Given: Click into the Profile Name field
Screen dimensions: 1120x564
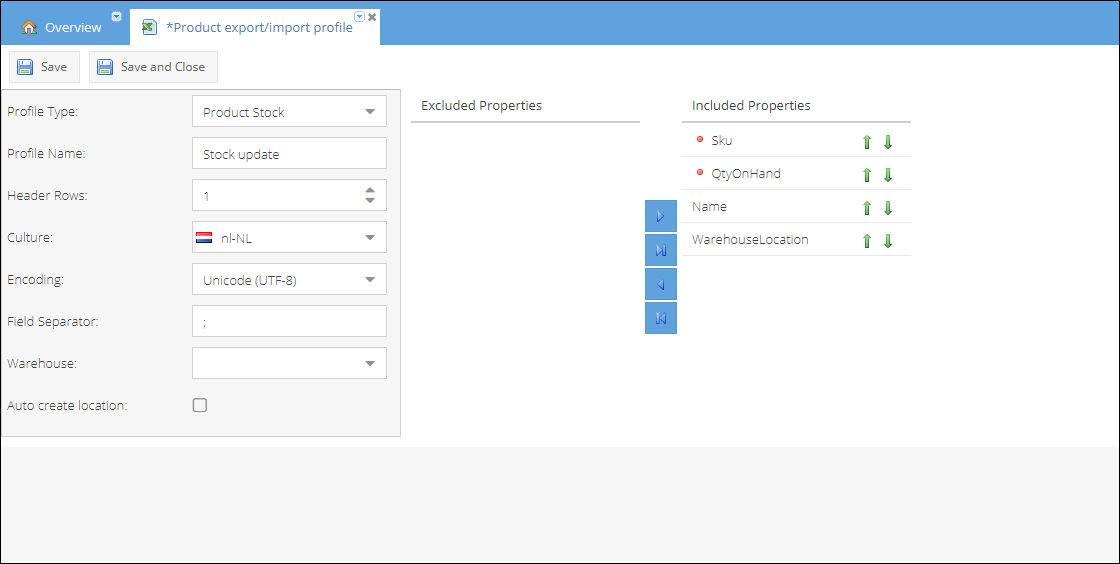Looking at the screenshot, I should click(289, 153).
